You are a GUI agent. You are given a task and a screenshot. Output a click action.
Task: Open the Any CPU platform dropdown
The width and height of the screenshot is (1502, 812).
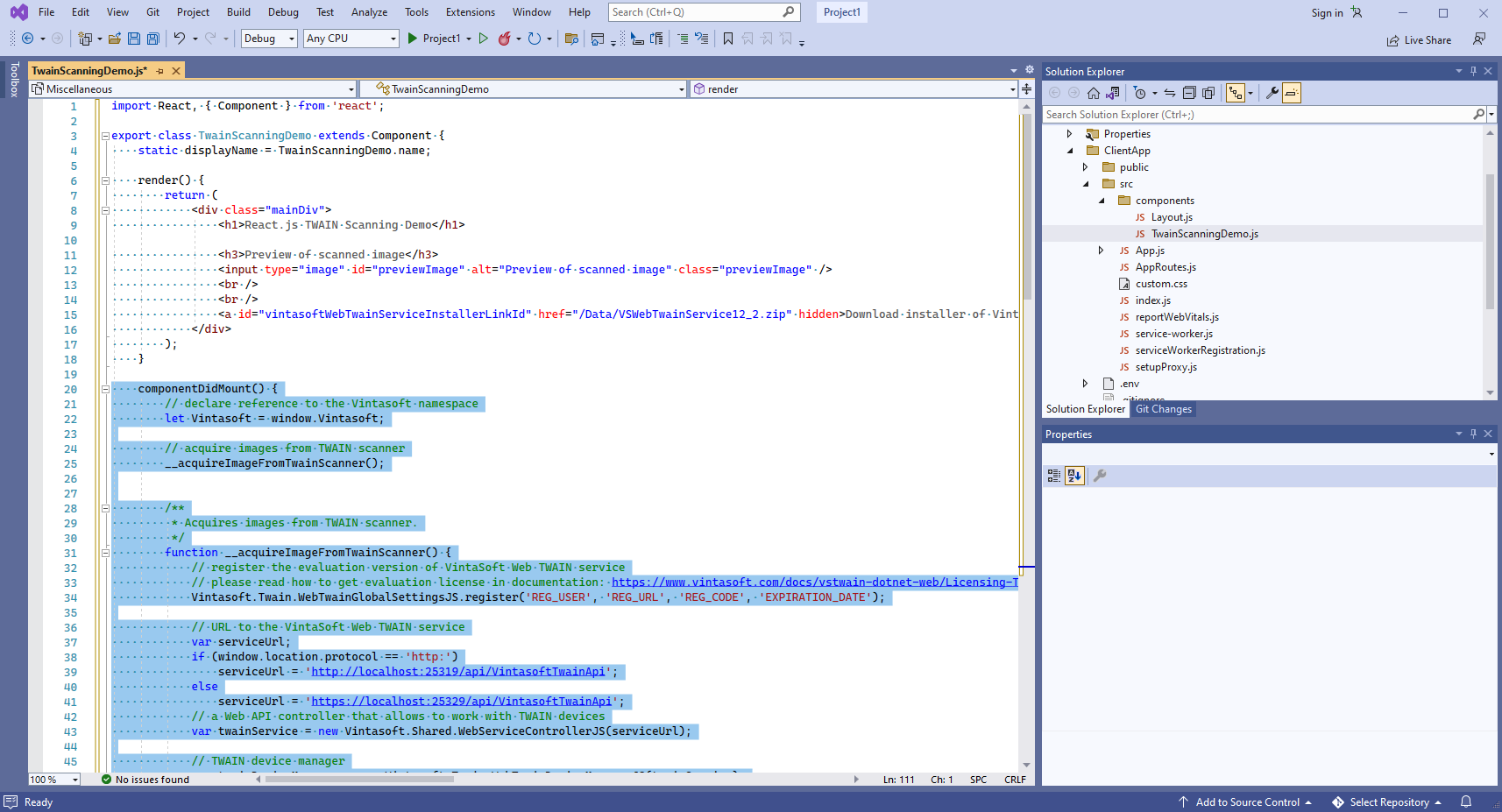pos(351,39)
